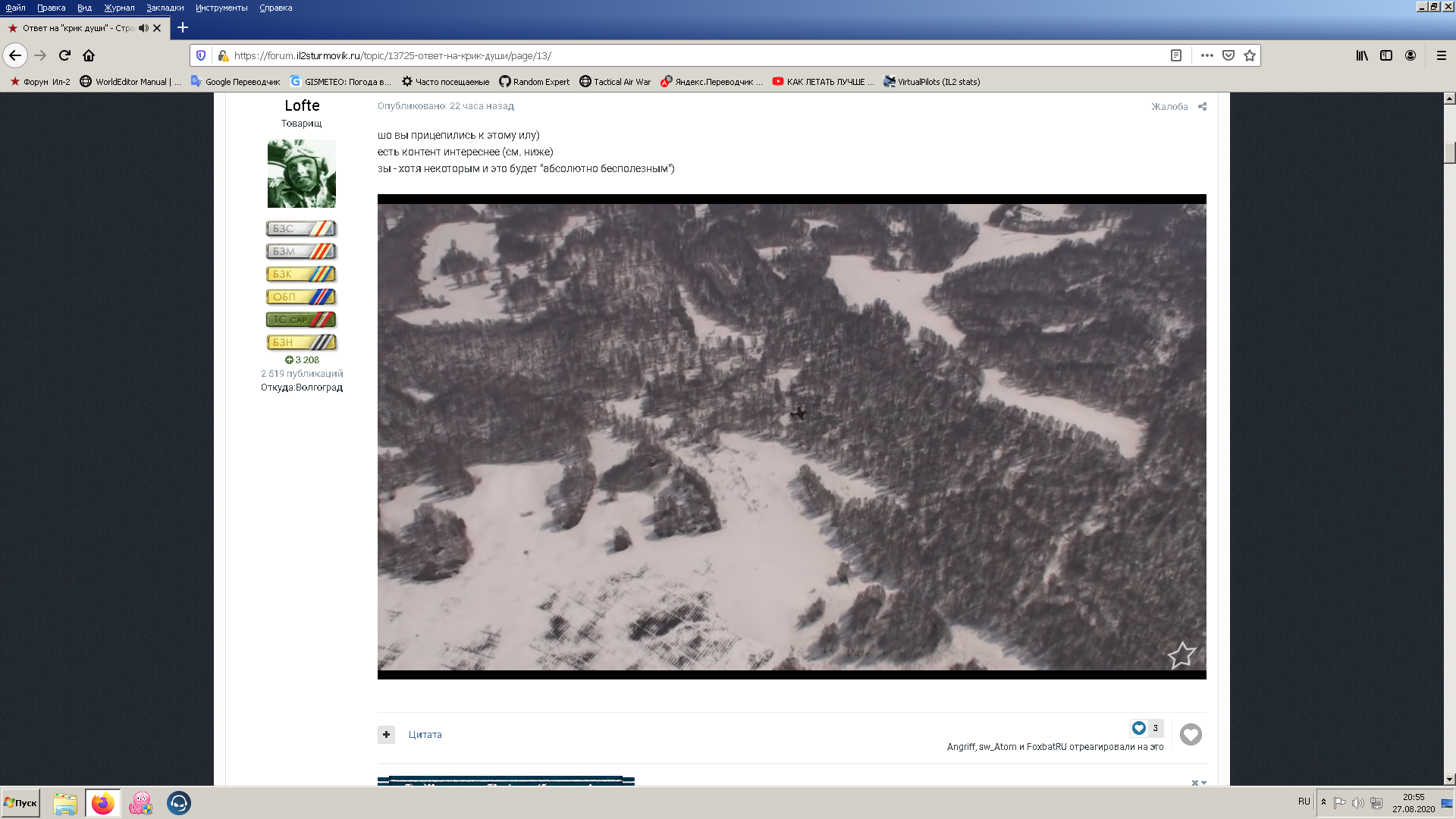The height and width of the screenshot is (819, 1456).
Task: Save page to Pocket
Action: click(1228, 55)
